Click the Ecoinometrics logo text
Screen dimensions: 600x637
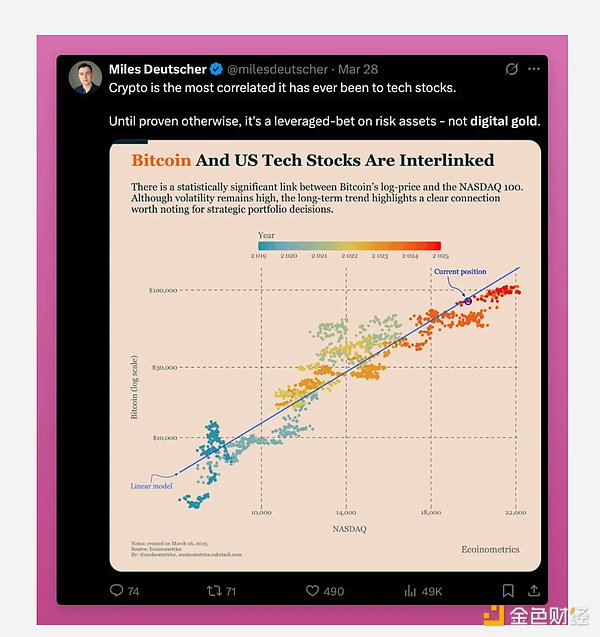pos(490,550)
